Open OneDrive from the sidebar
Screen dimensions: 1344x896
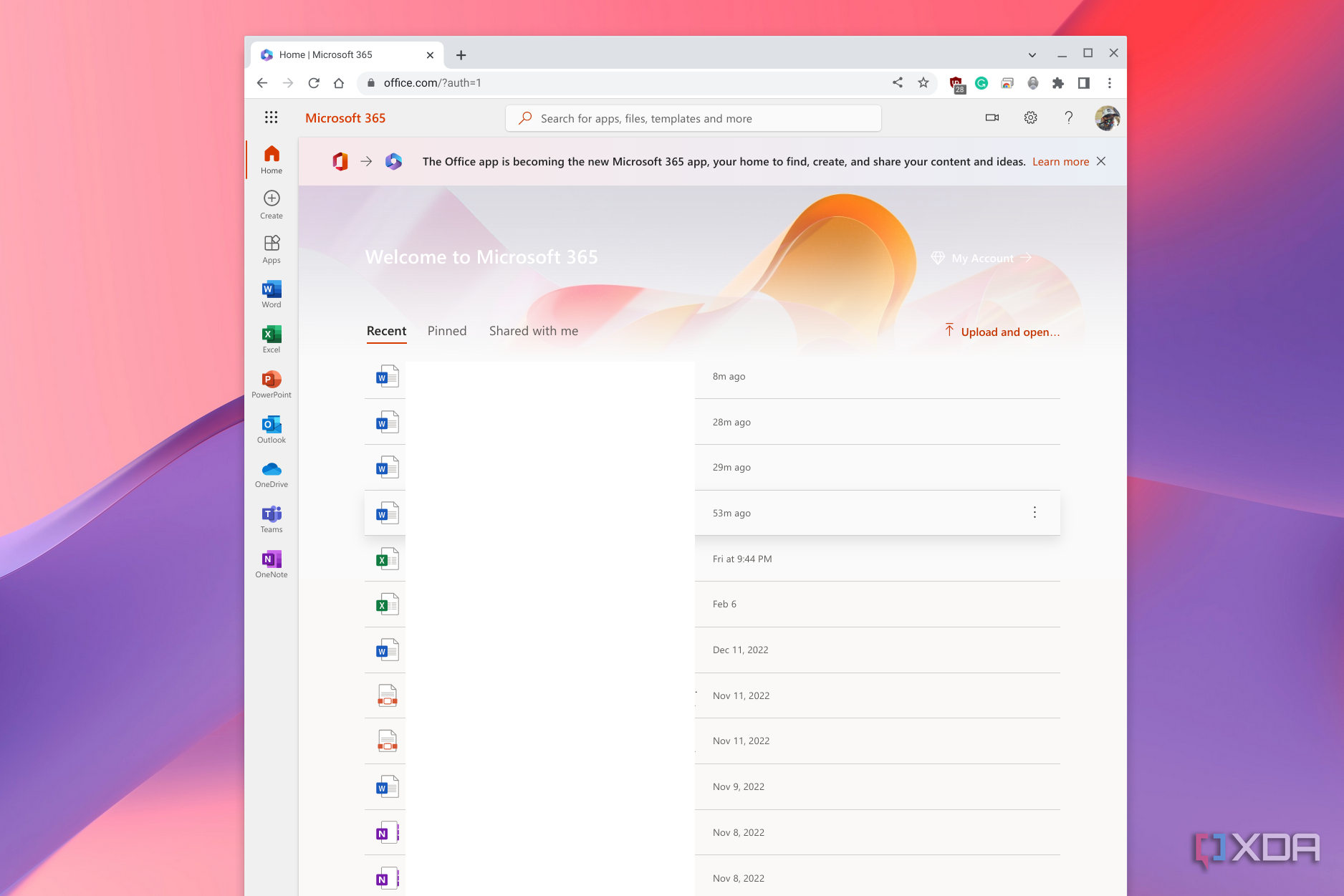click(x=271, y=473)
